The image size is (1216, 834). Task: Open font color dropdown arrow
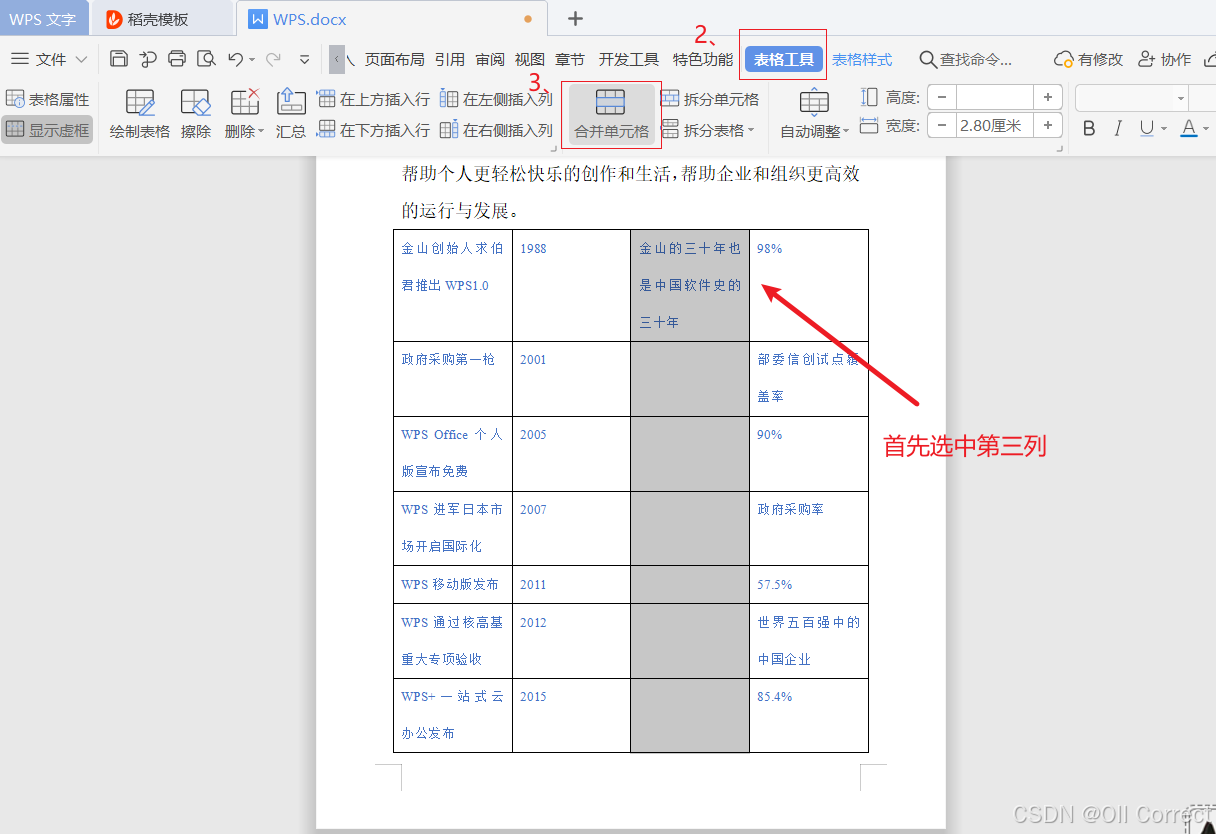[x=1206, y=128]
